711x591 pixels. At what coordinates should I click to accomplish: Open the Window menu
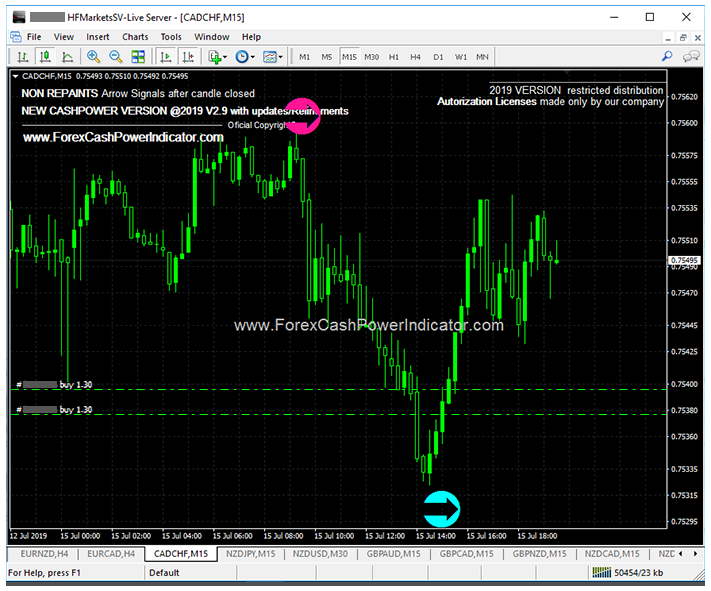[x=212, y=37]
